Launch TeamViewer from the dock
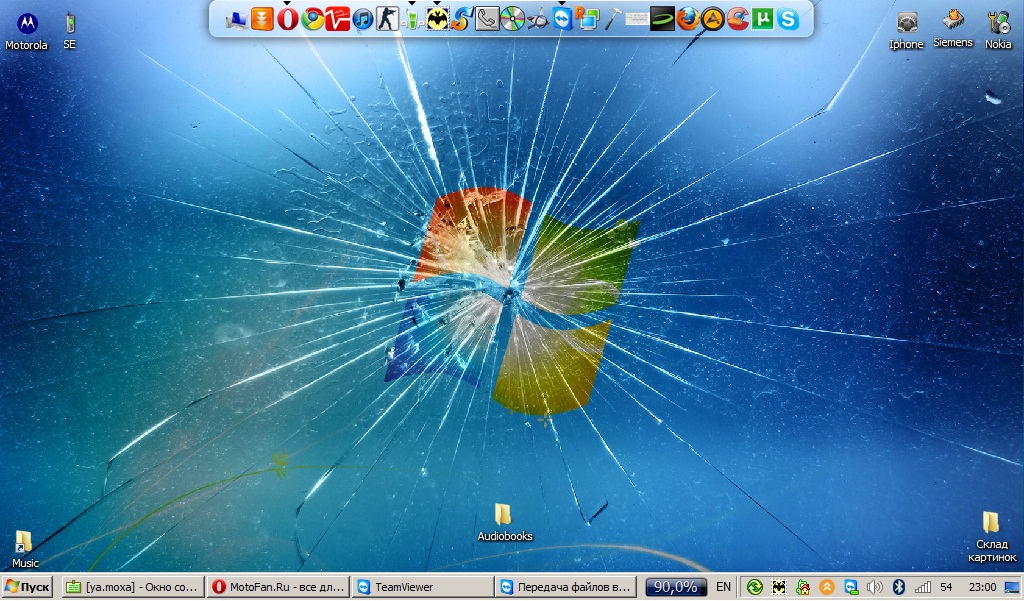Viewport: 1024px width, 601px height. coord(562,19)
